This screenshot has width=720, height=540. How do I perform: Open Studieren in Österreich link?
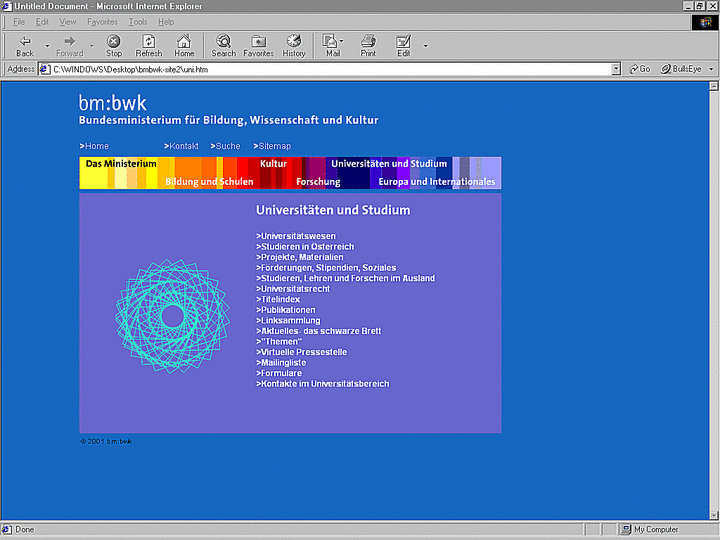pyautogui.click(x=305, y=247)
